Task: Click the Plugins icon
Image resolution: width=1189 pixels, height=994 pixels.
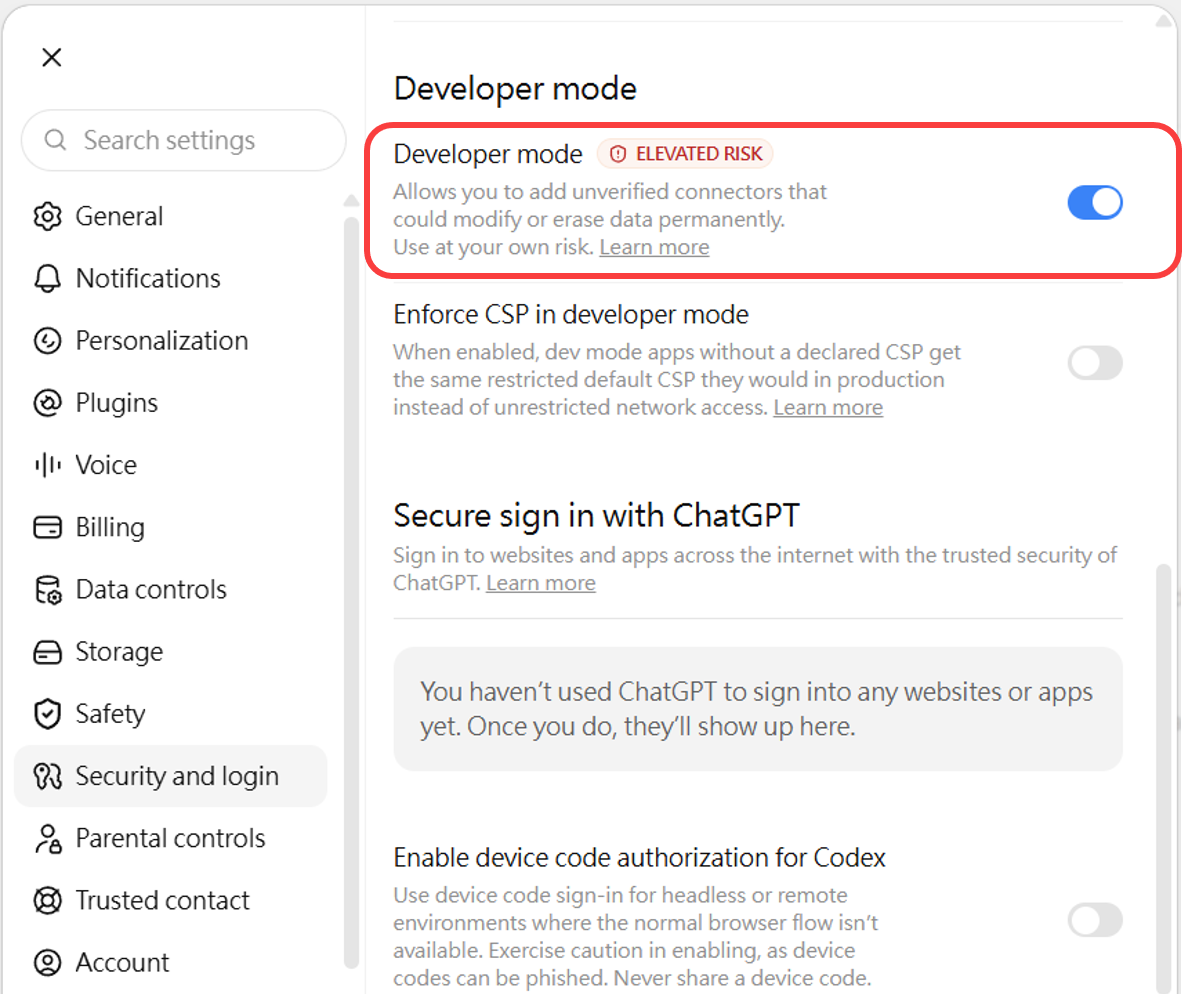Action: [x=47, y=403]
